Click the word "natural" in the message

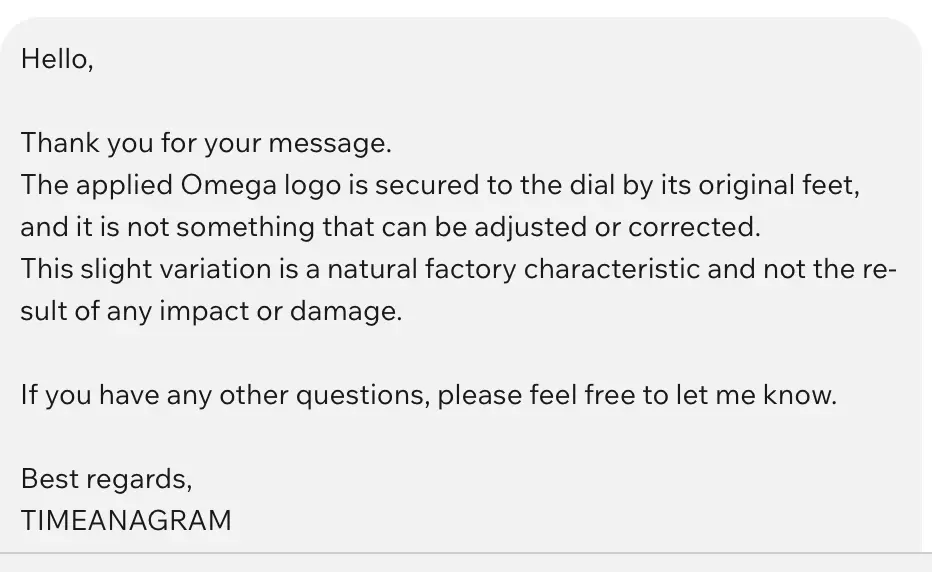[391, 270]
